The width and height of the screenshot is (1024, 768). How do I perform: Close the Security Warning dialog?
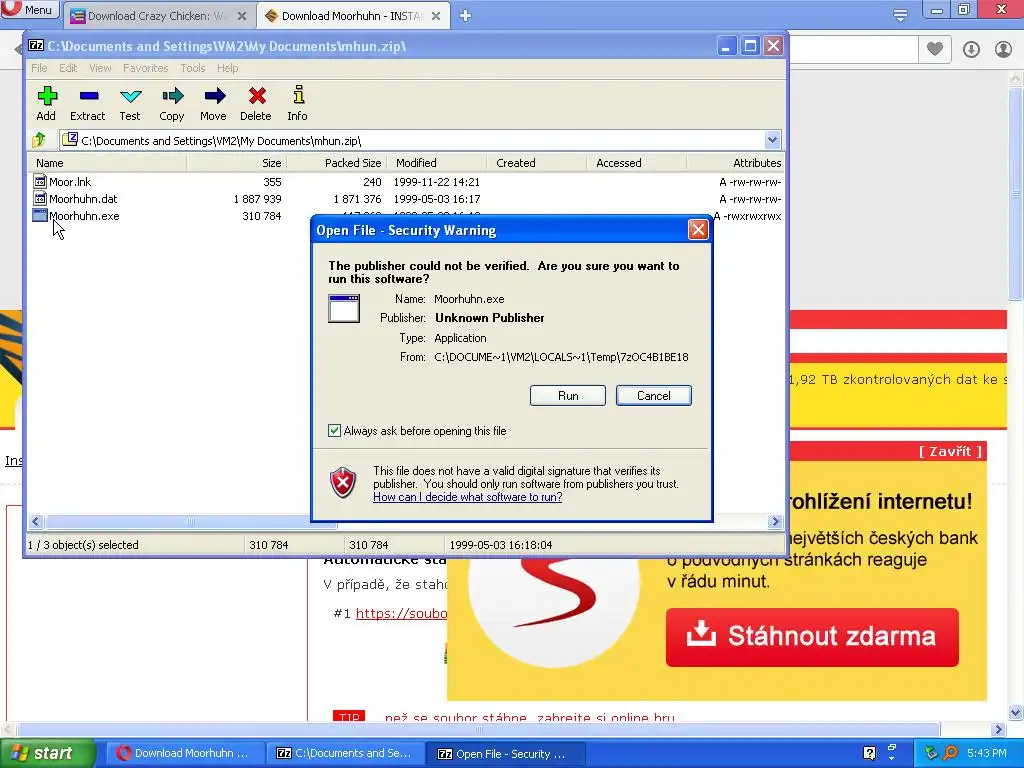click(698, 230)
